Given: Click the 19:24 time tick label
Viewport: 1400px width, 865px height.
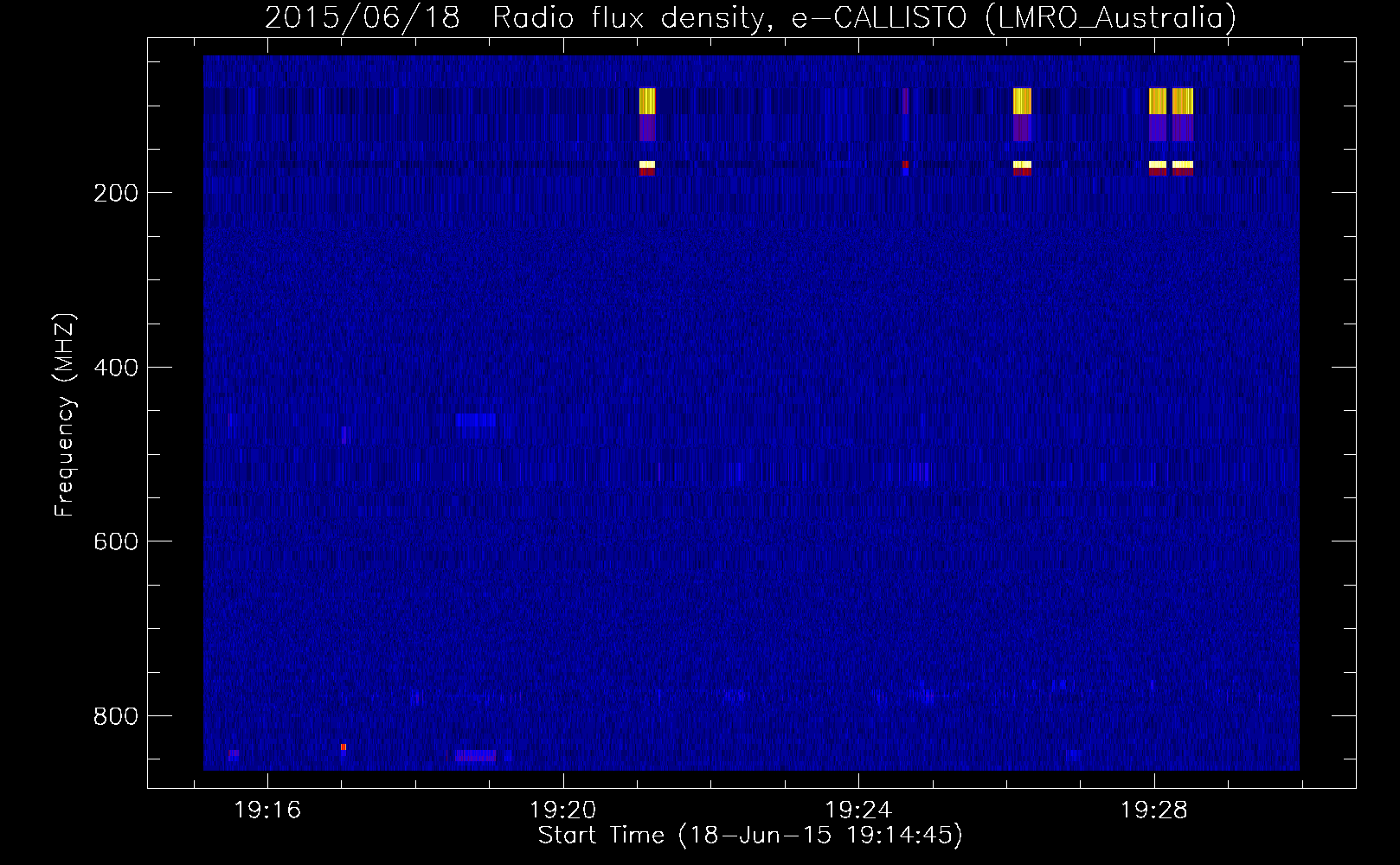Looking at the screenshot, I should click(x=858, y=811).
